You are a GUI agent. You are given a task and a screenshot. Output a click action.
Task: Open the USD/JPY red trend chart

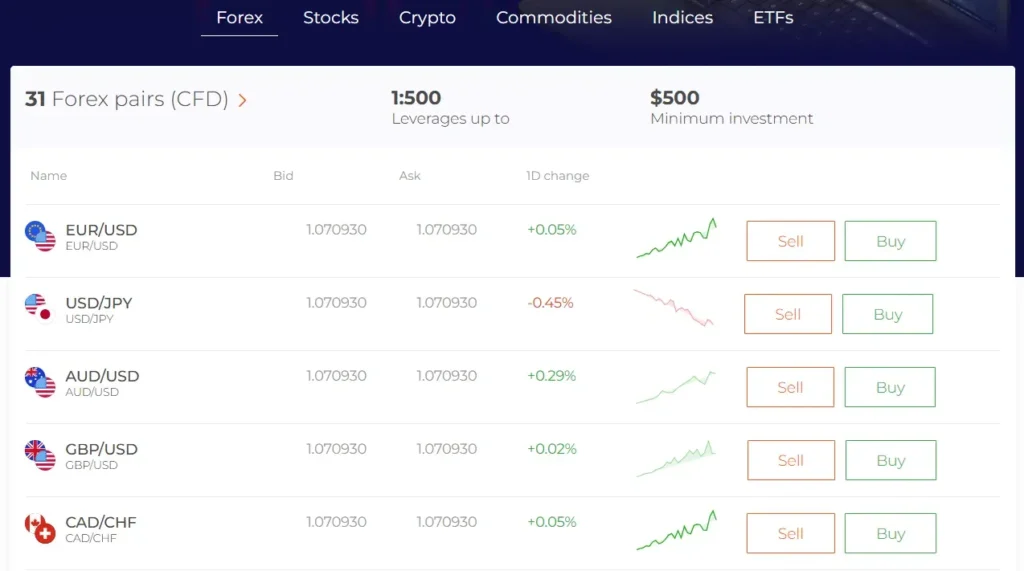673,309
